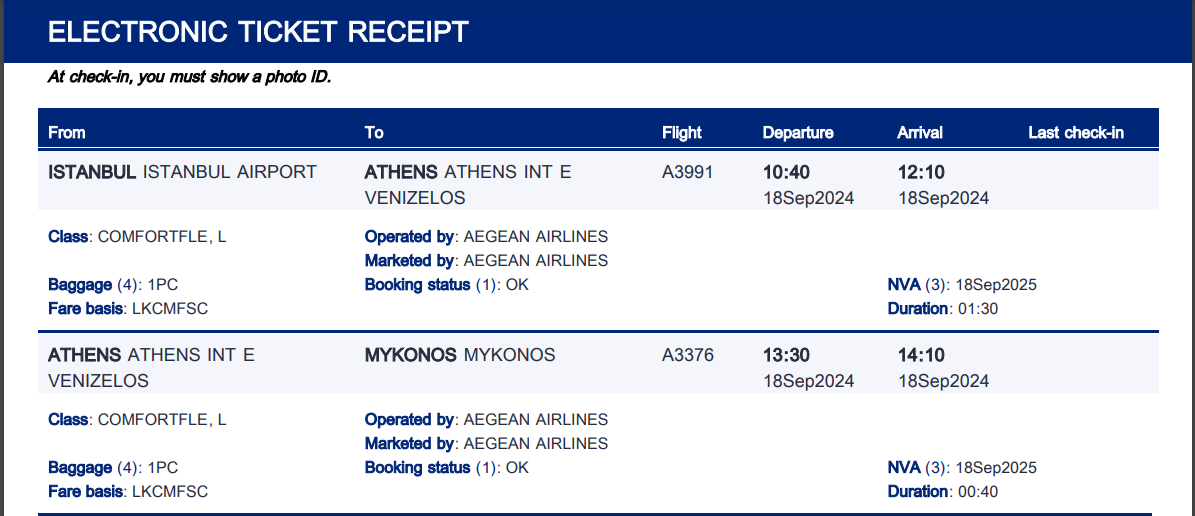Image resolution: width=1195 pixels, height=516 pixels.
Task: Click the MYKONOS MYKONOS destination text
Action: (460, 355)
